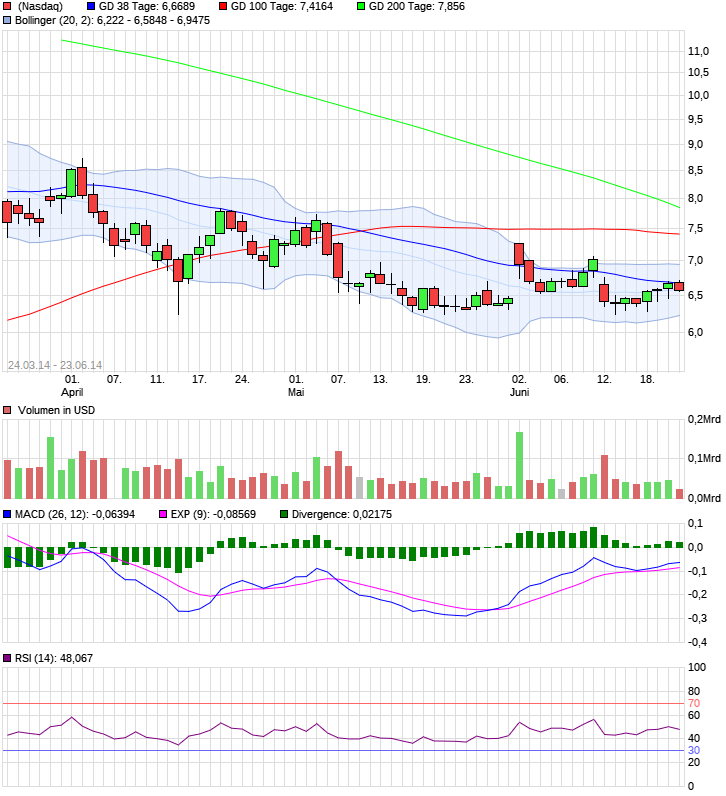Click the red Nasdaq legend swatch
This screenshot has width=726, height=796.
[x=7, y=7]
